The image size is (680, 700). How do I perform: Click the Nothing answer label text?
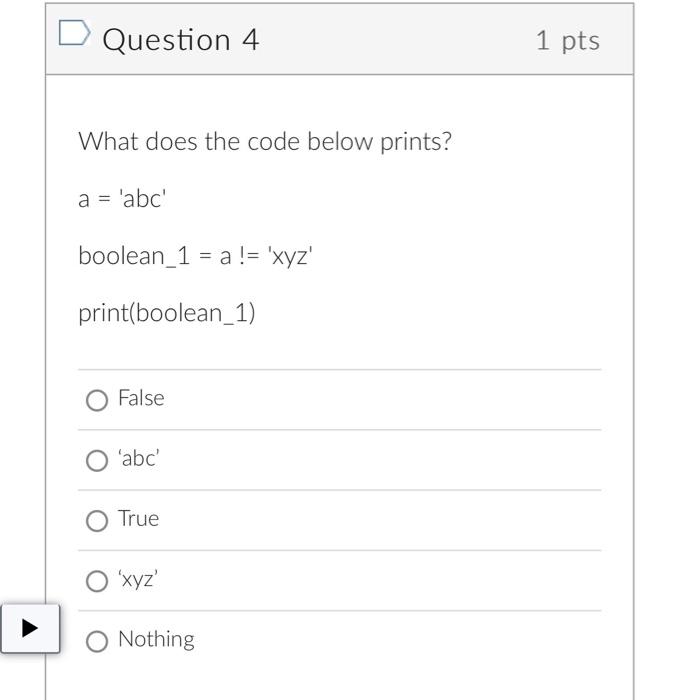click(156, 639)
